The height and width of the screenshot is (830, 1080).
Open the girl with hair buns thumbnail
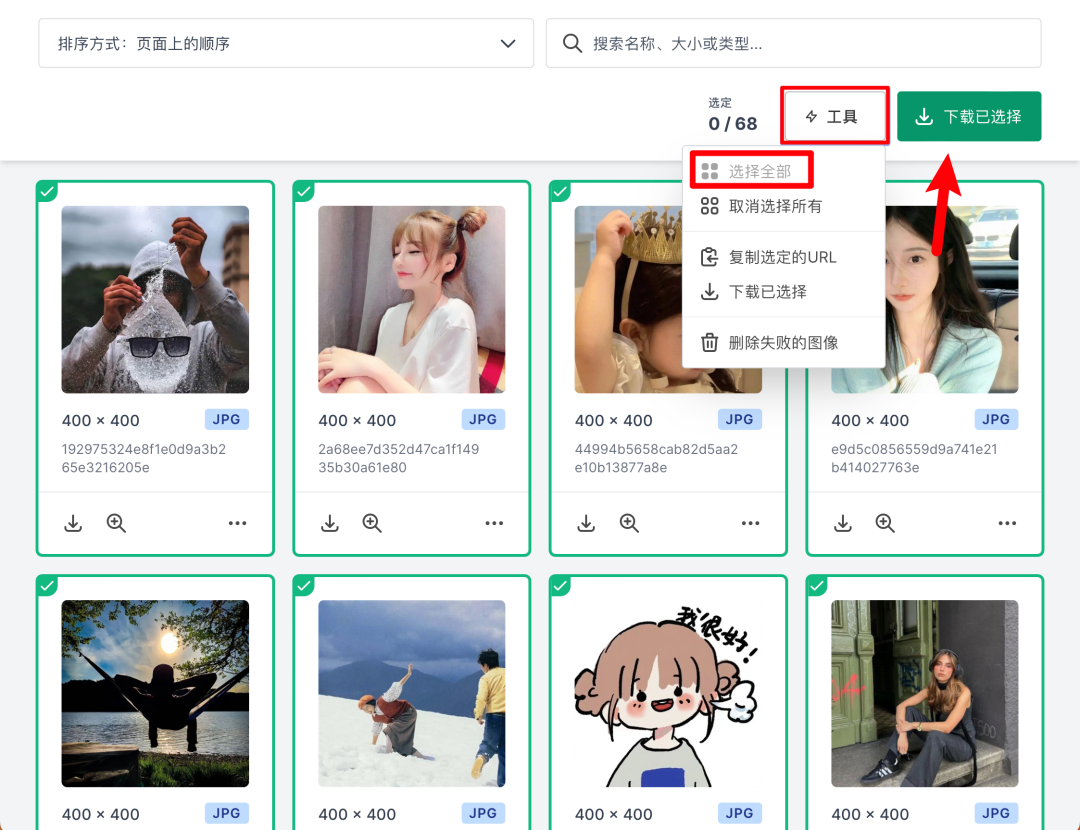(x=411, y=300)
